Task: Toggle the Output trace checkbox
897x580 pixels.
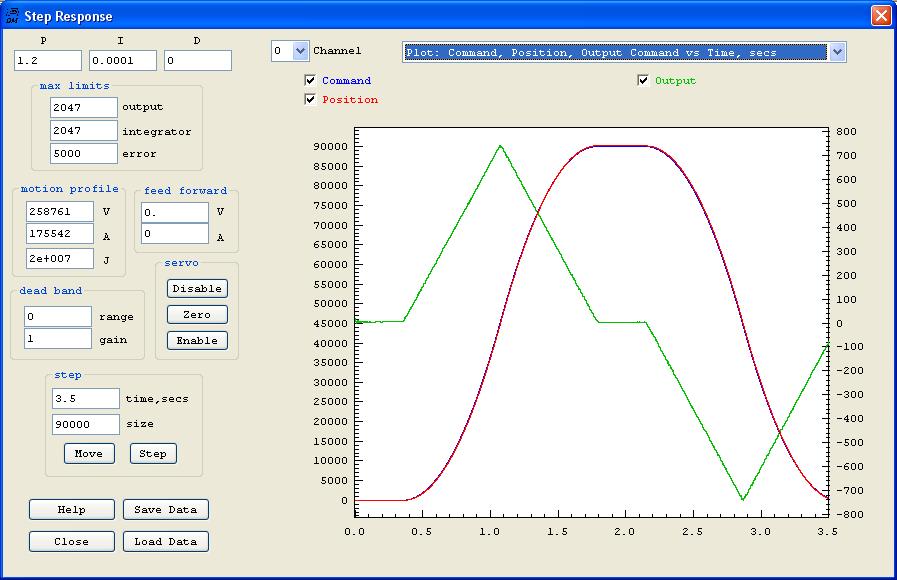Action: coord(644,80)
